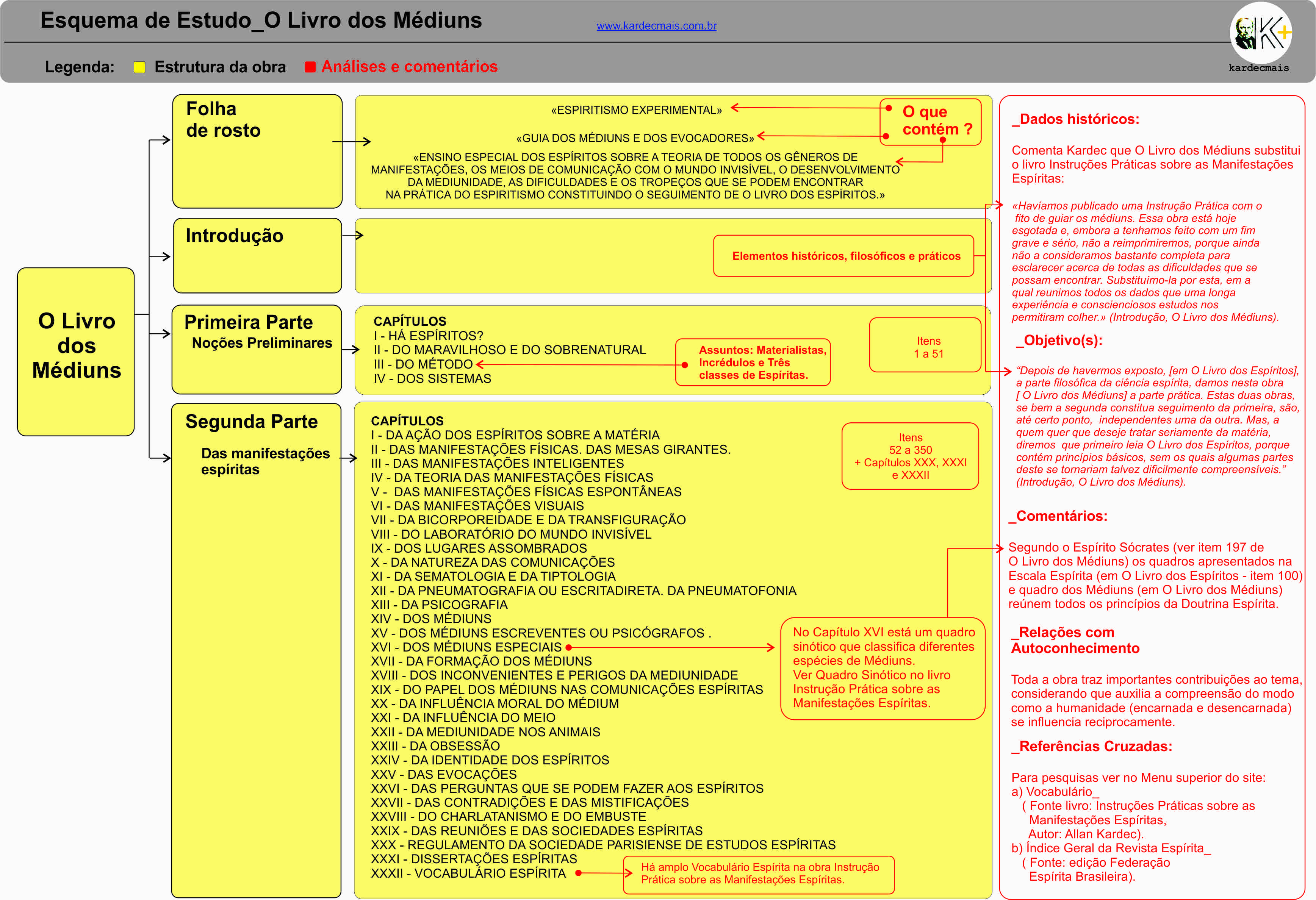This screenshot has width=1316, height=900.
Task: Click the "_Comentários:" heading
Action: [1058, 516]
